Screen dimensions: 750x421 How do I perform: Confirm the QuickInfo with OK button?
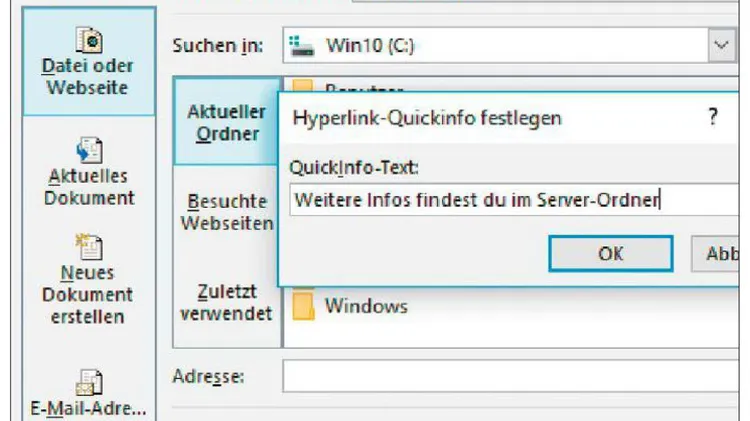(x=611, y=254)
